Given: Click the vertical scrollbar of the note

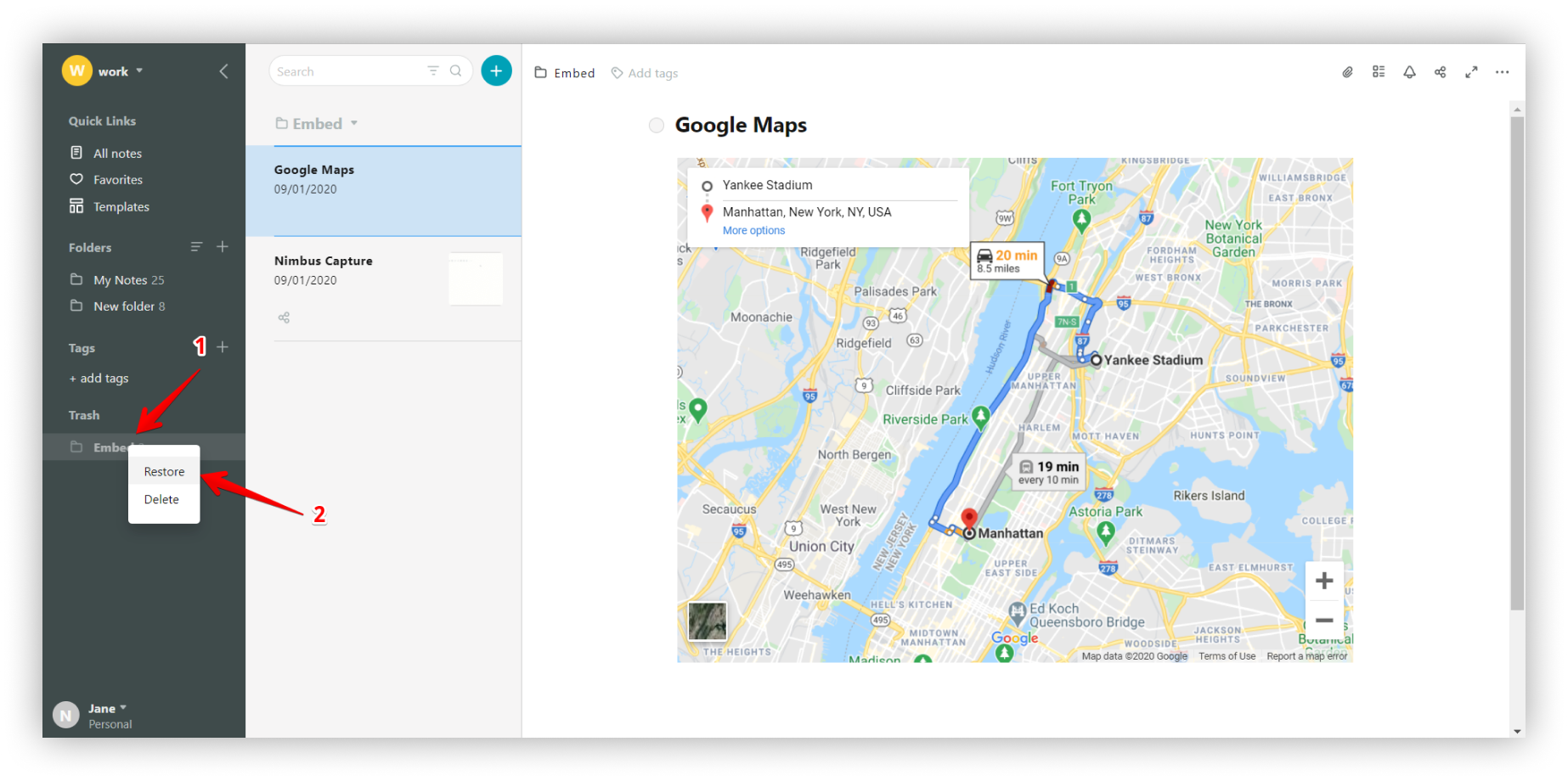Looking at the screenshot, I should 1517,363.
